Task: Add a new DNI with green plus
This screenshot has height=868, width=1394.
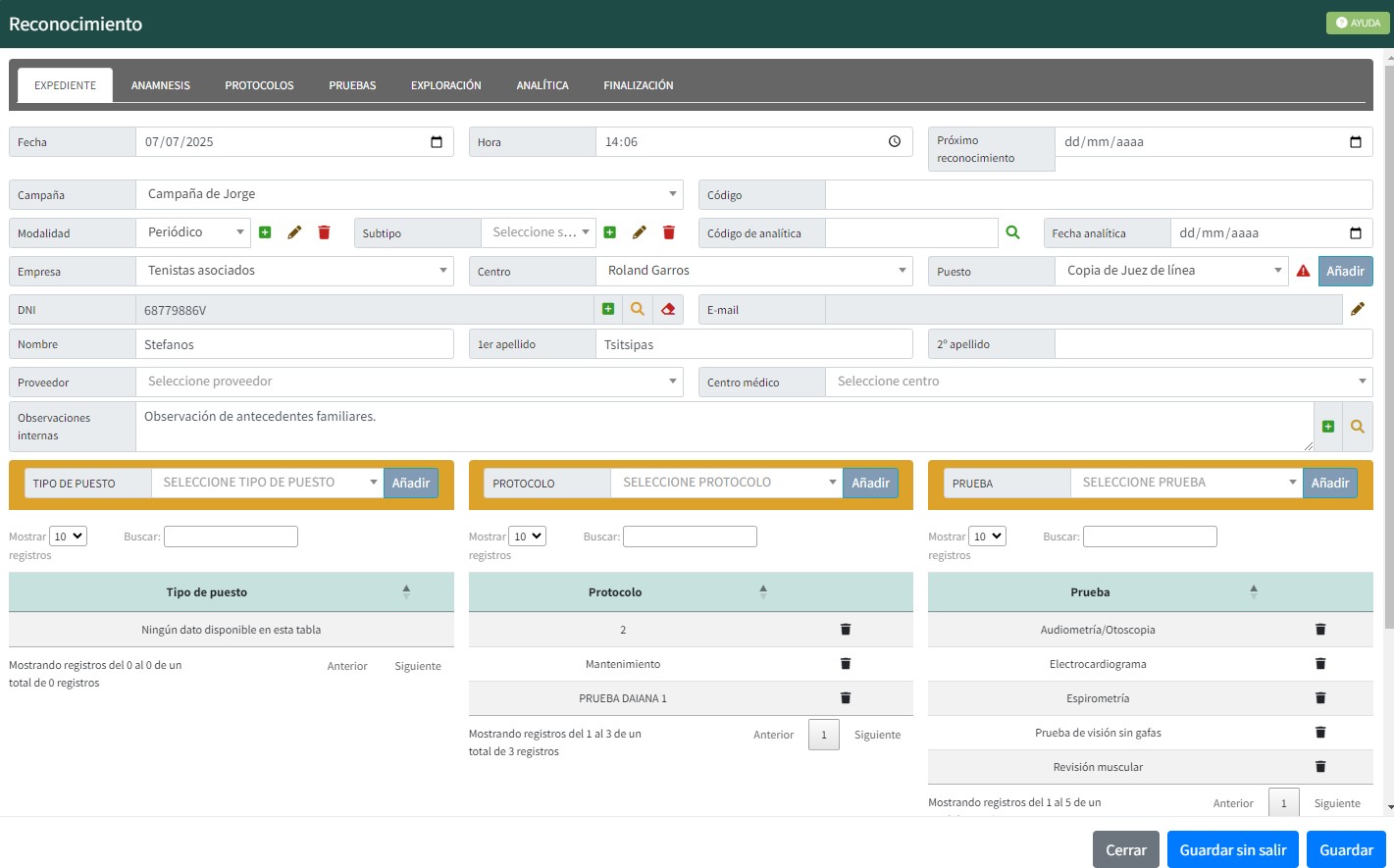Action: [x=608, y=309]
